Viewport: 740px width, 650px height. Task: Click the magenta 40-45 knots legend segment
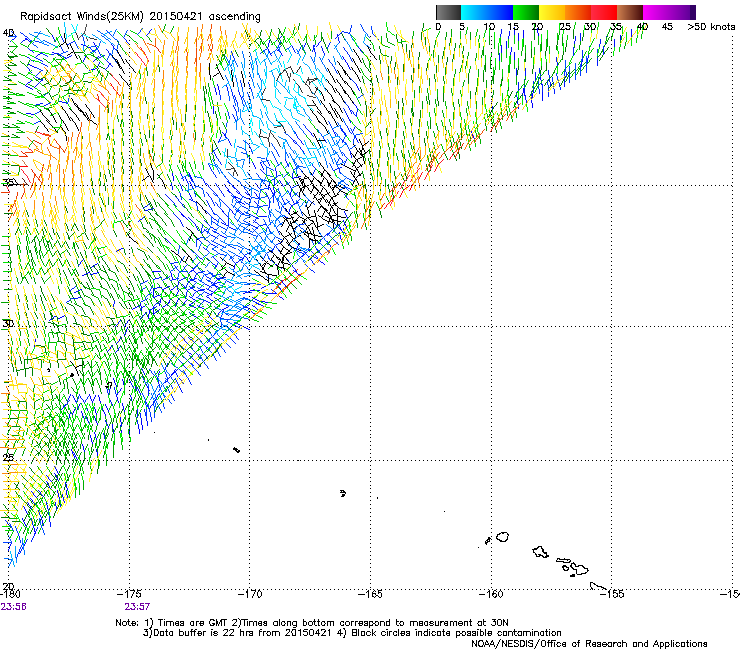coord(656,12)
